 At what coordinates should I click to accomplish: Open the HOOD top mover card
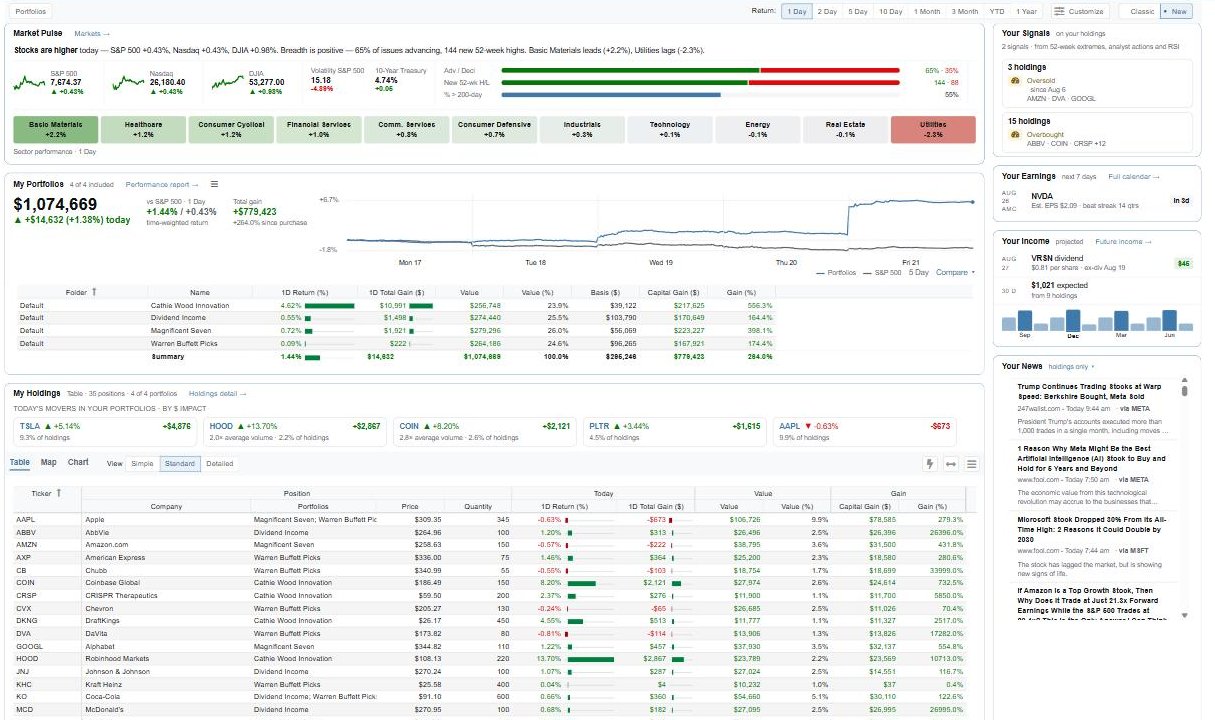tap(294, 431)
